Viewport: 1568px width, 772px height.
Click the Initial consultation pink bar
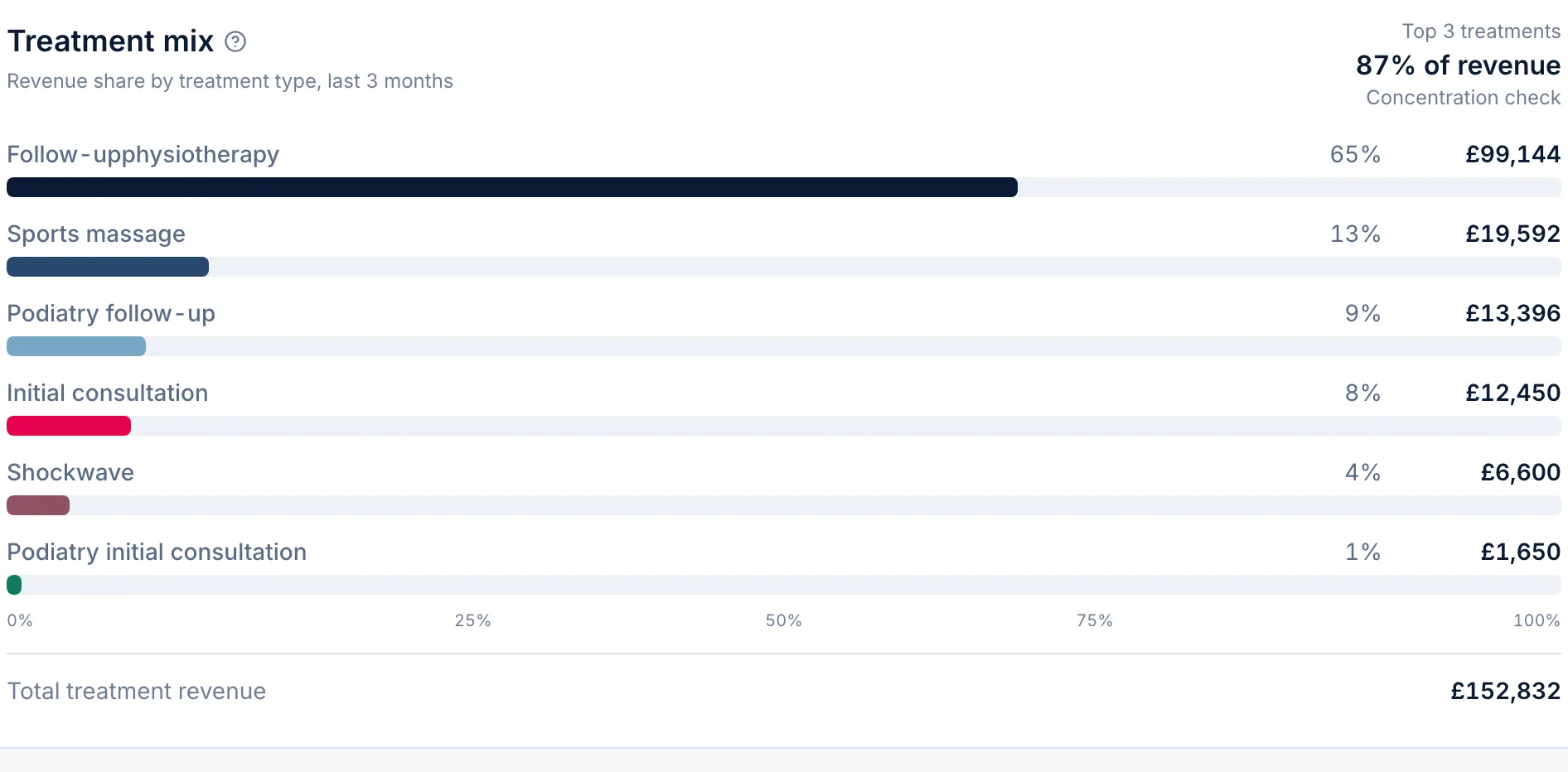coord(69,426)
